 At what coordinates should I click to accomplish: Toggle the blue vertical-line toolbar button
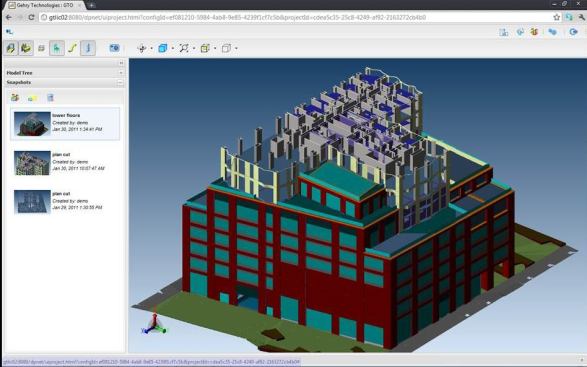pos(88,48)
